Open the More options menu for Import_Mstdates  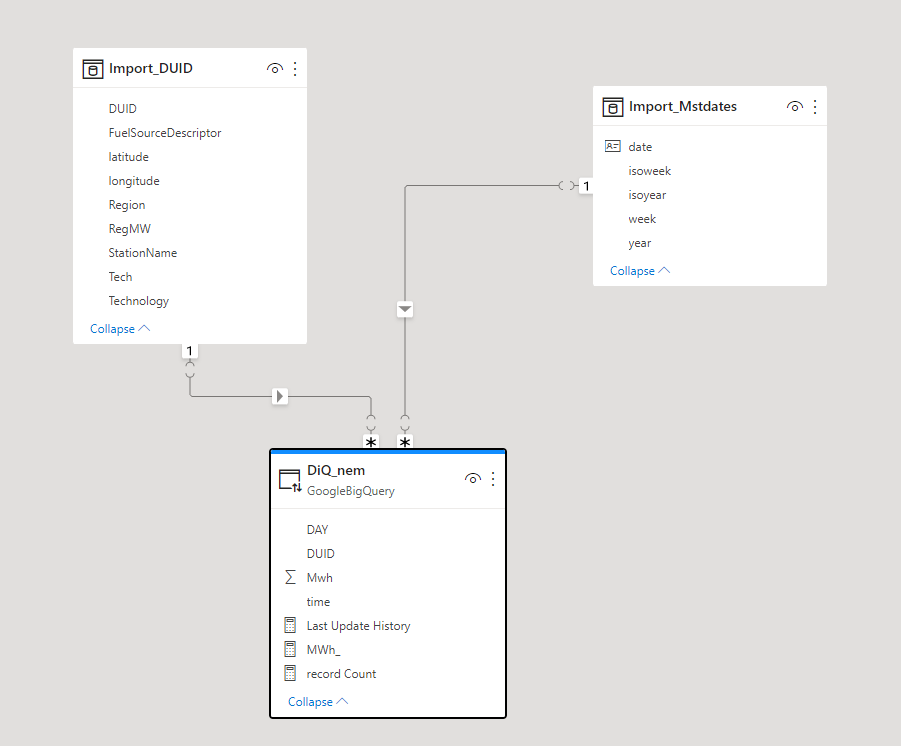[814, 106]
